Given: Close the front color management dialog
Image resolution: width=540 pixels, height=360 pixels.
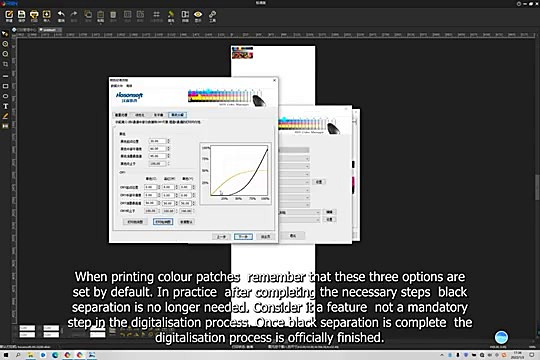Looking at the screenshot, I should [274, 80].
